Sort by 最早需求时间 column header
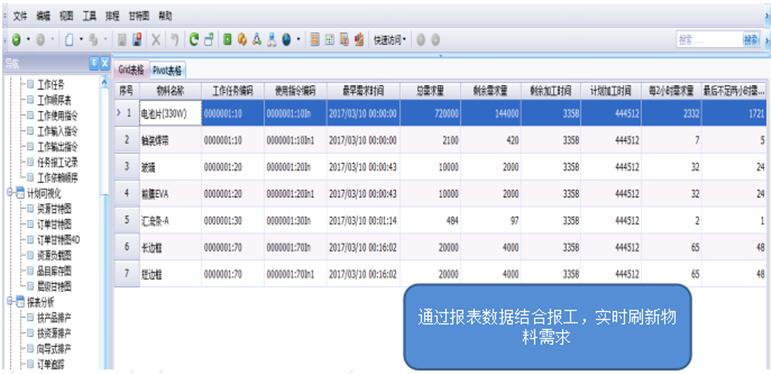 363,91
